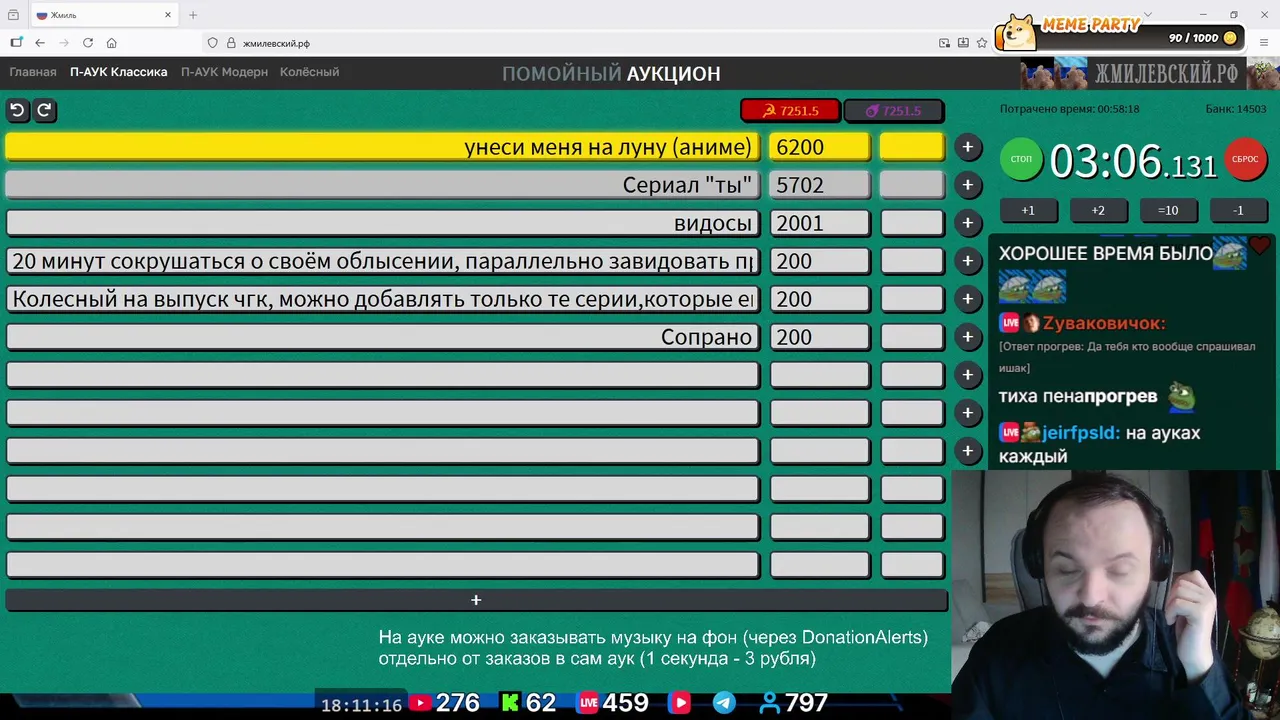The width and height of the screenshot is (1280, 720).
Task: Click the plus icon beside «Колесный на выпуск чгк»
Action: [967, 299]
